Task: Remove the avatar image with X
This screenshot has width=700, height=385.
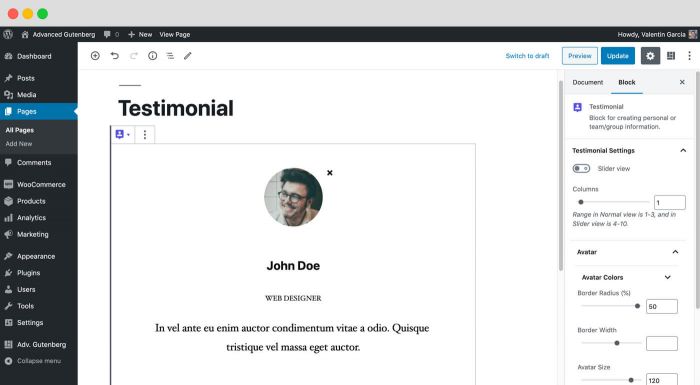Action: [x=329, y=173]
